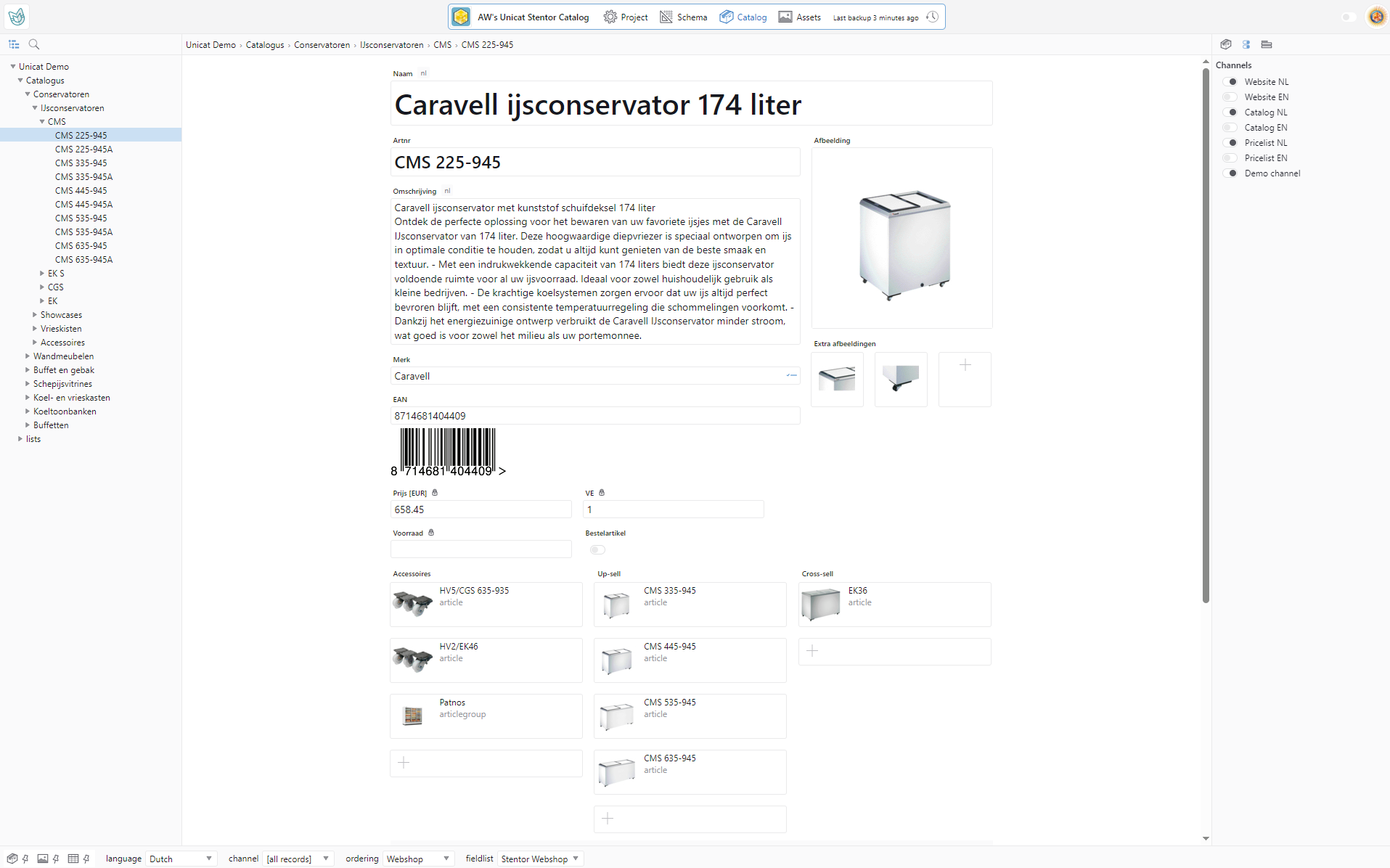The width and height of the screenshot is (1390, 868).
Task: Click the package box icon in right panel
Action: tap(1226, 44)
